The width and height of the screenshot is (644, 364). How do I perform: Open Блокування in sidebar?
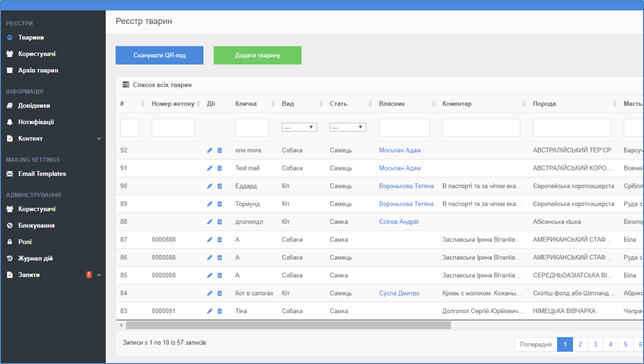pyautogui.click(x=36, y=226)
